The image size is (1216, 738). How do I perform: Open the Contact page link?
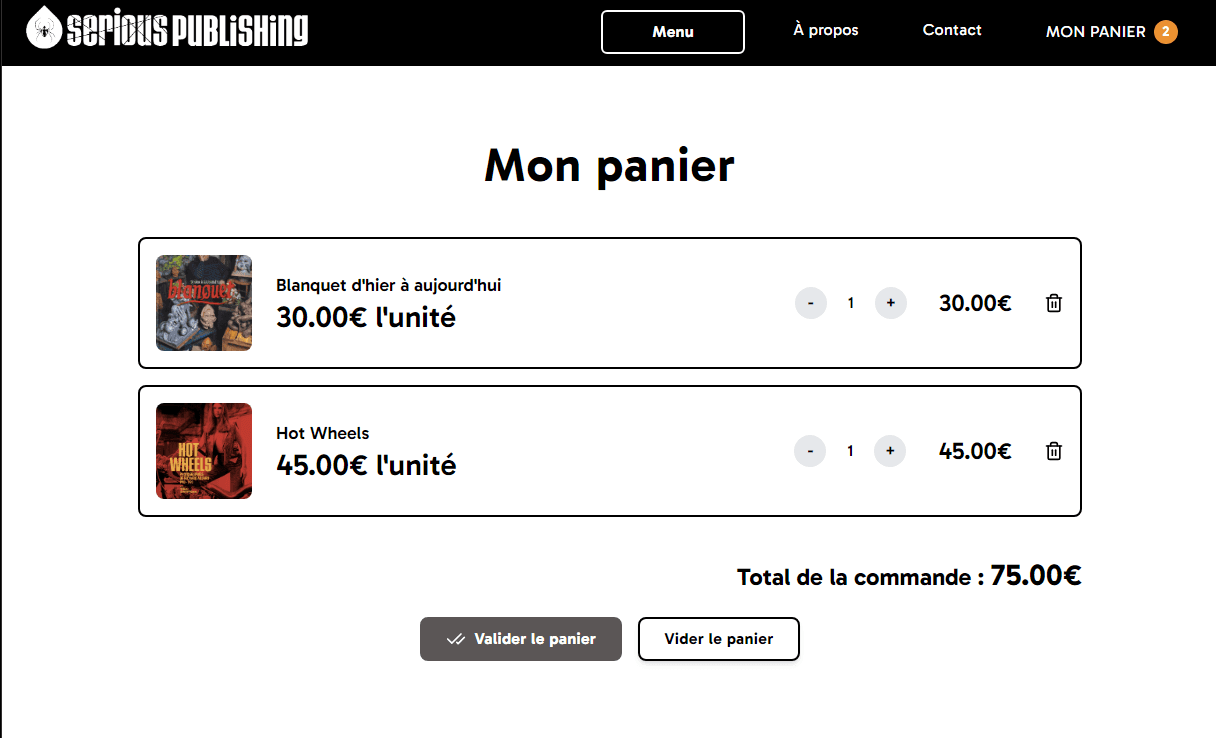(952, 30)
